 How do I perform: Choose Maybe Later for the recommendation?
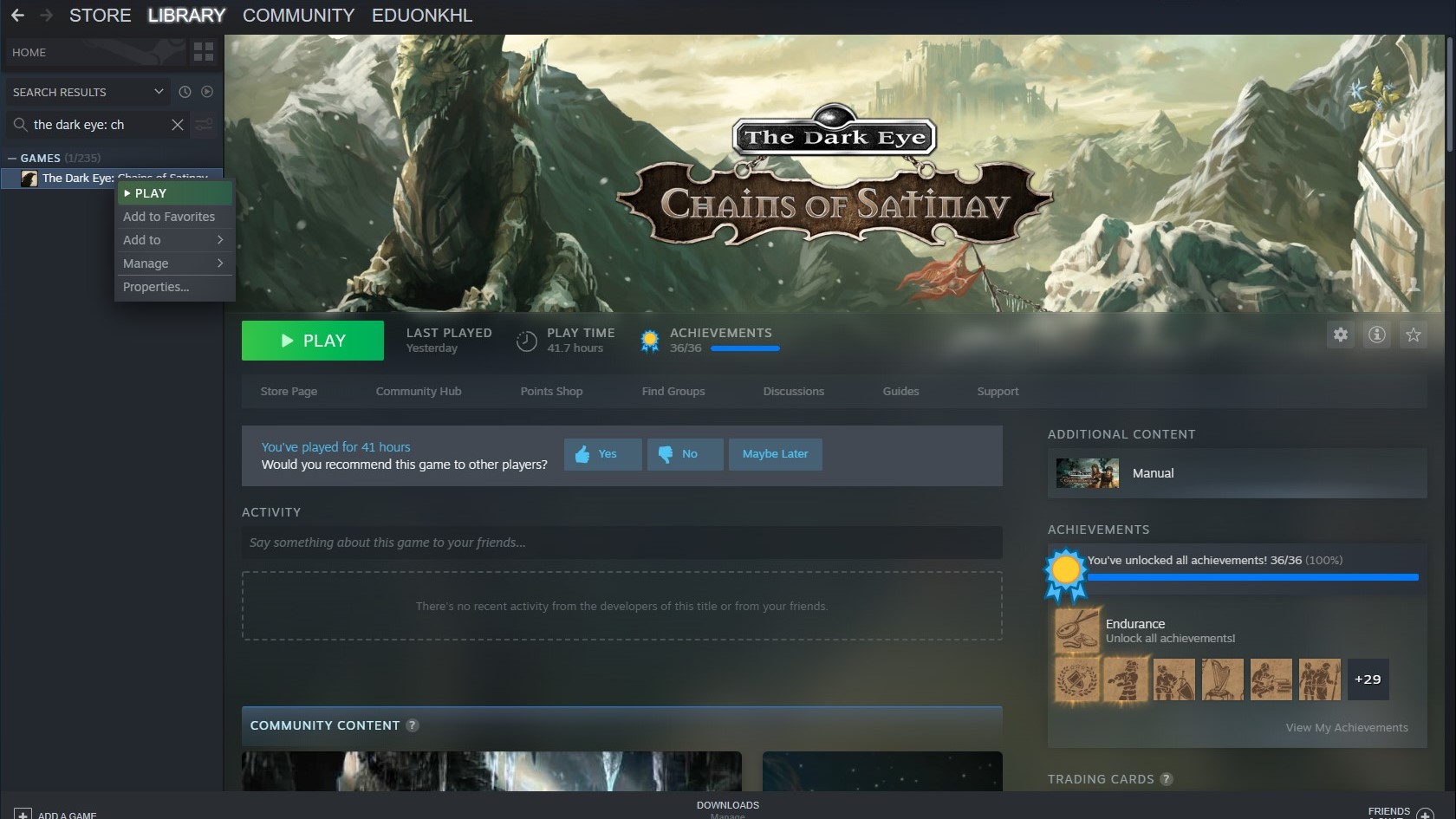click(776, 454)
